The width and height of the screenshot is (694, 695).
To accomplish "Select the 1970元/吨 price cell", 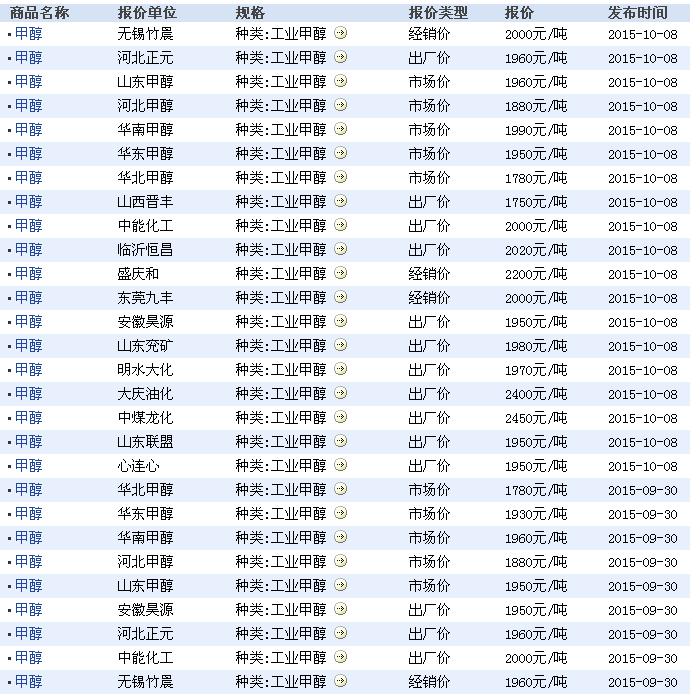I will point(536,370).
